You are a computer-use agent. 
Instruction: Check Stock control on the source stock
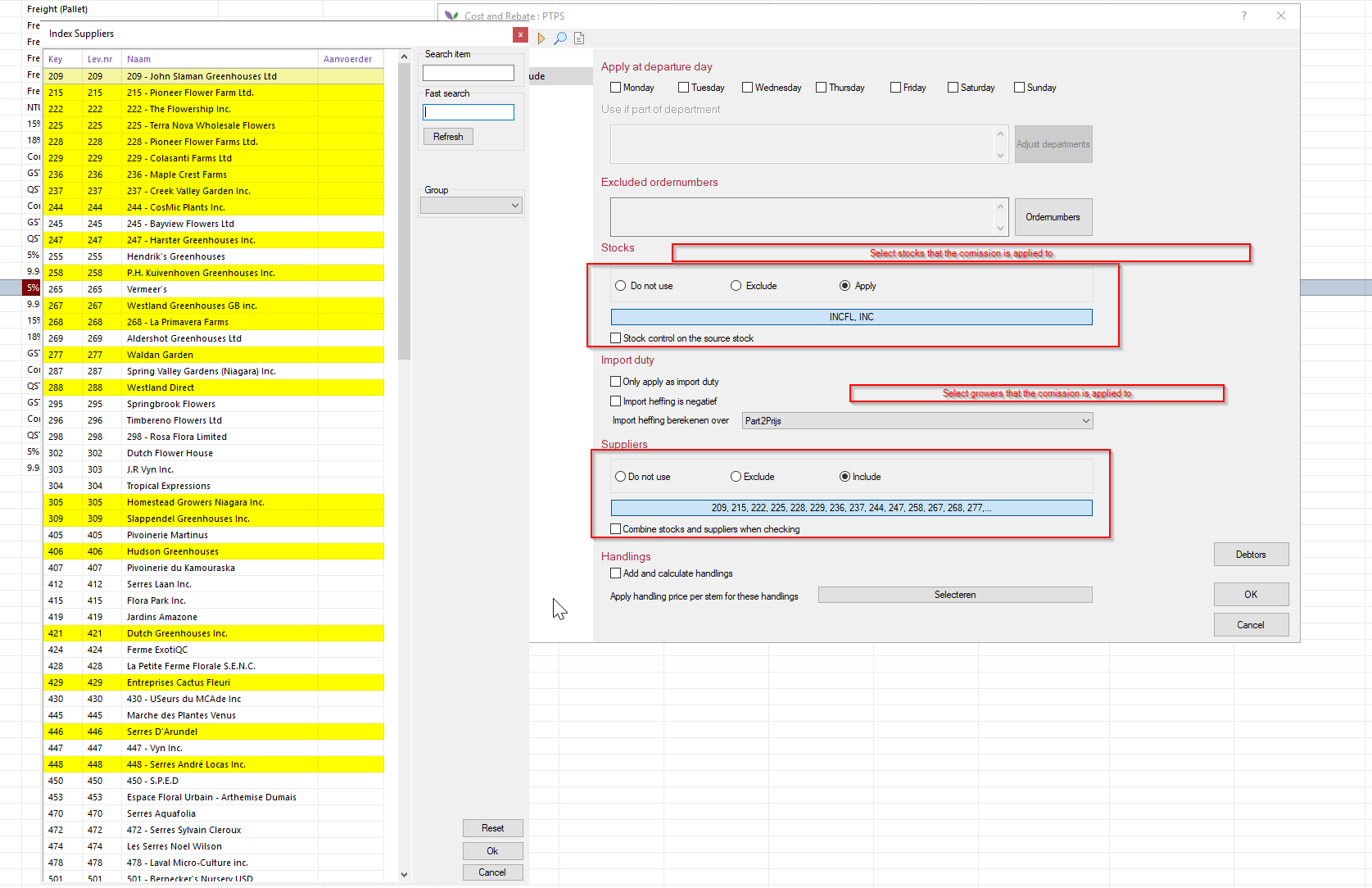pos(616,338)
